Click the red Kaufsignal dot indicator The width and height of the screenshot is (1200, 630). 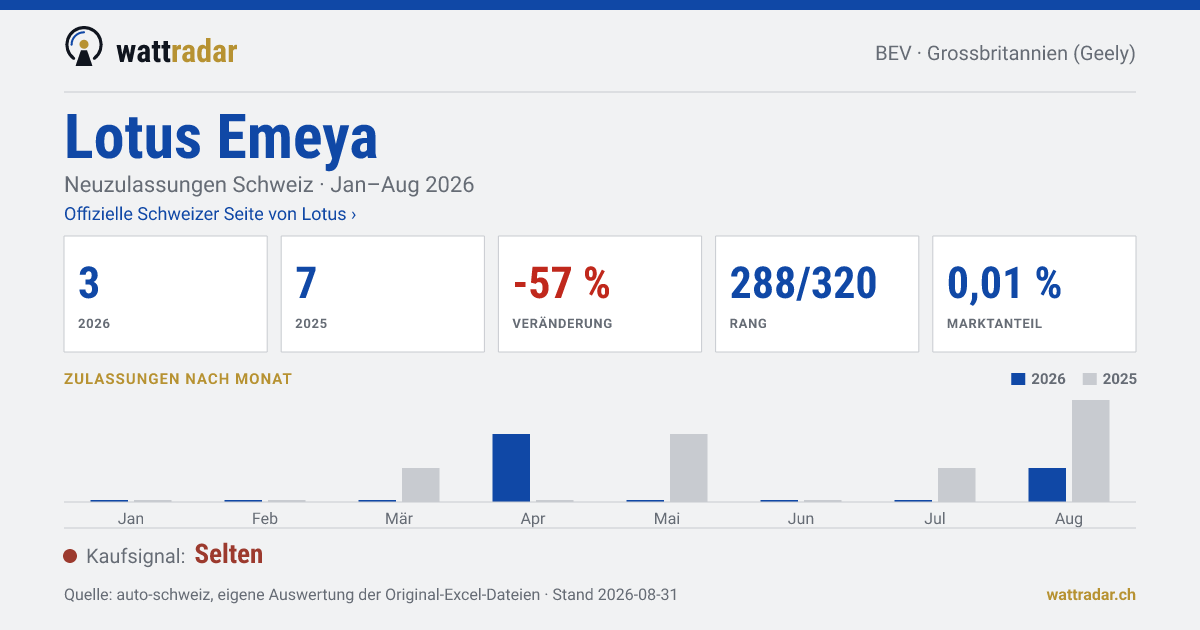(70, 556)
